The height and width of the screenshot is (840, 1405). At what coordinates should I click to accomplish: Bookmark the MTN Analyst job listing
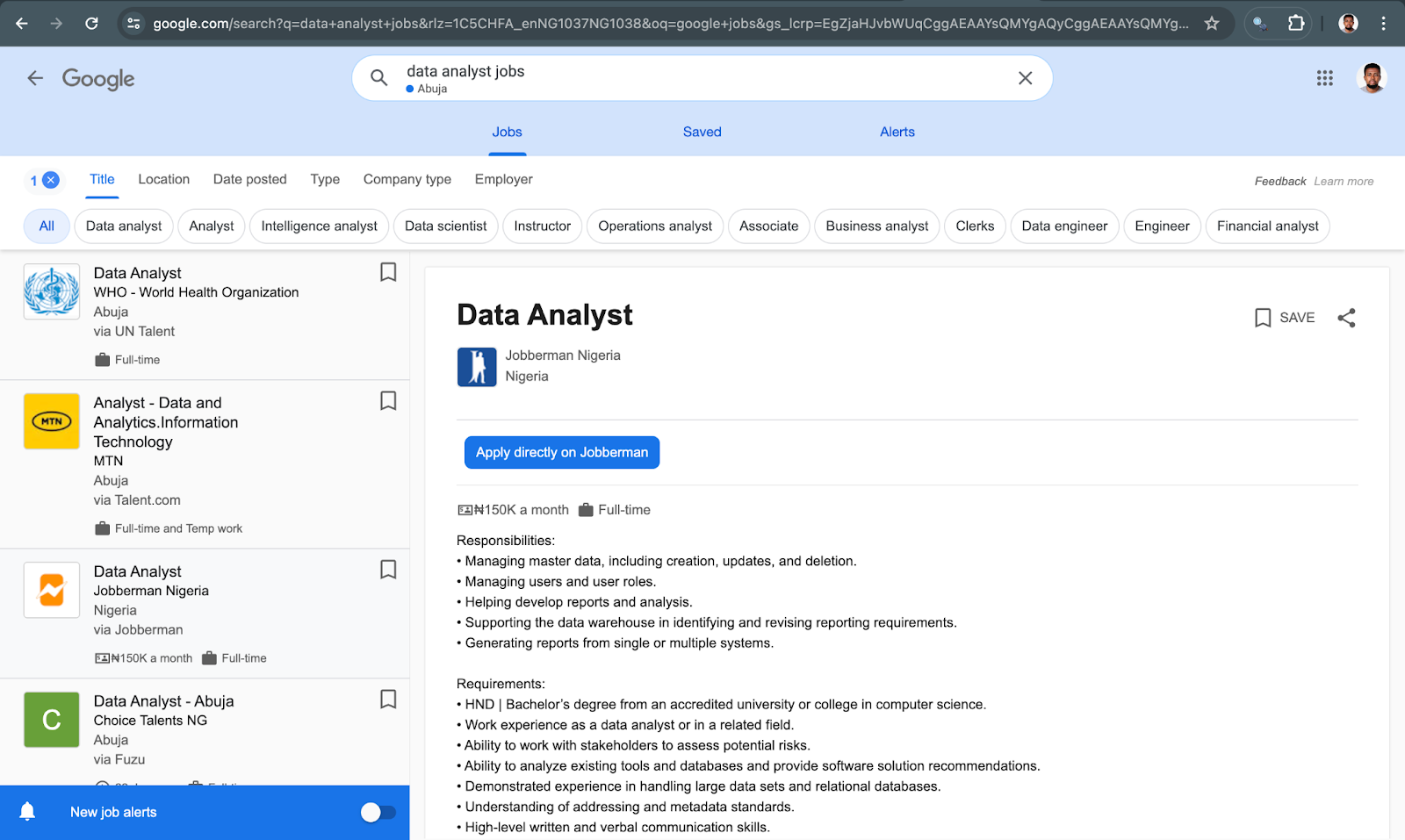[x=388, y=401]
